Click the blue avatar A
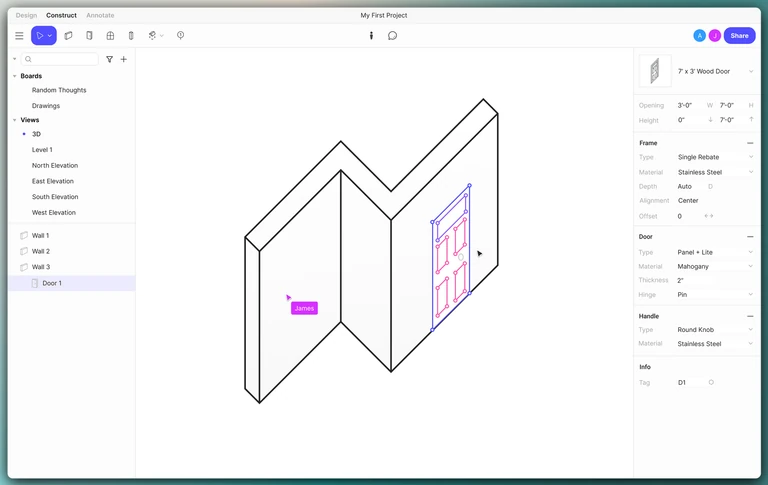The image size is (768, 485). click(699, 36)
